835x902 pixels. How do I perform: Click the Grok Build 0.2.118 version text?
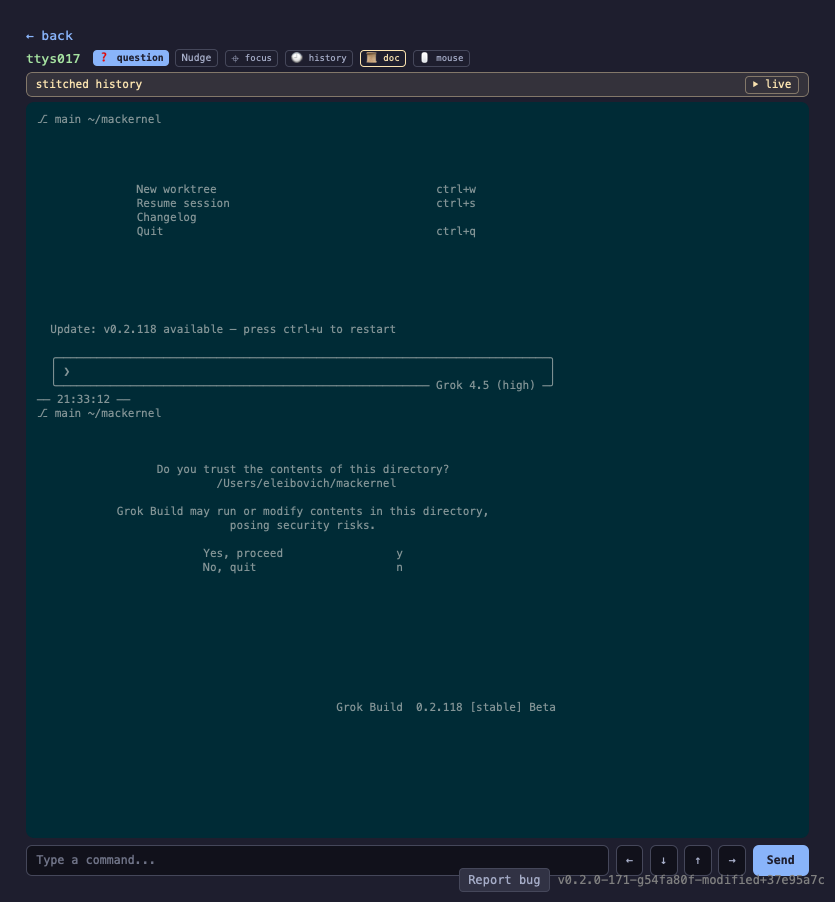click(446, 707)
